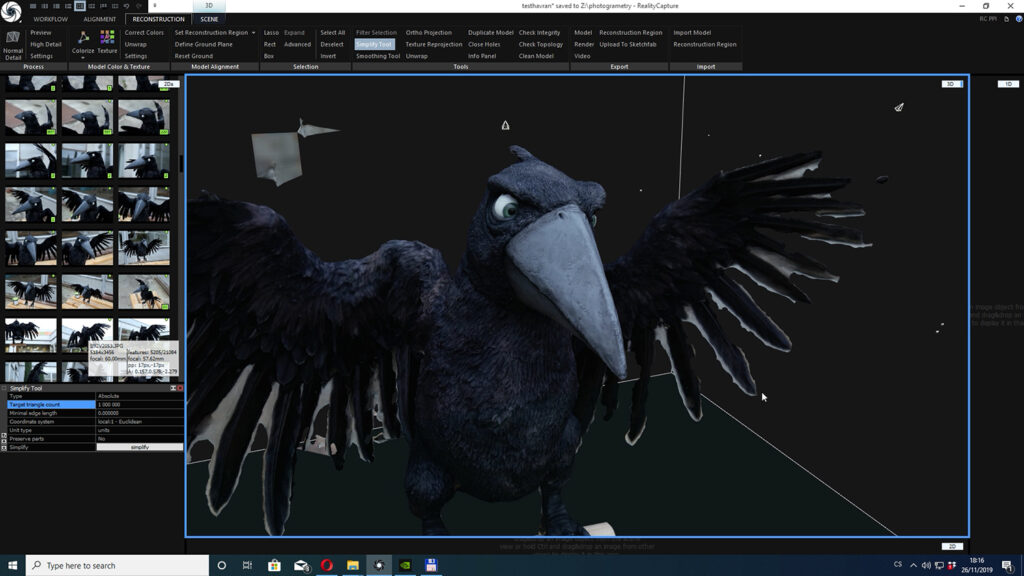
Task: Switch to the SCENE tab
Action: tap(209, 19)
